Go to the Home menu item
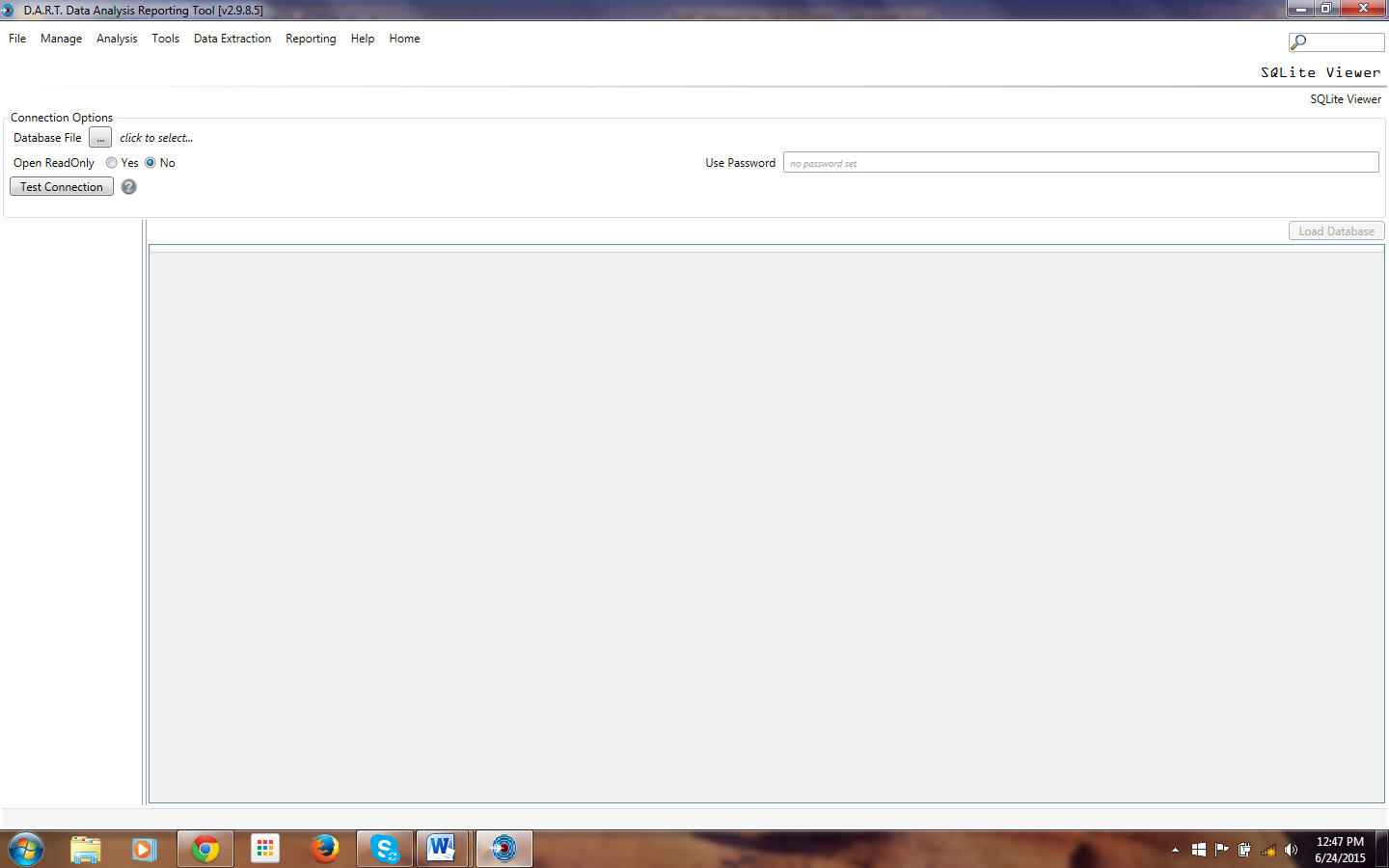Screen dimensions: 1389x868 (404, 39)
